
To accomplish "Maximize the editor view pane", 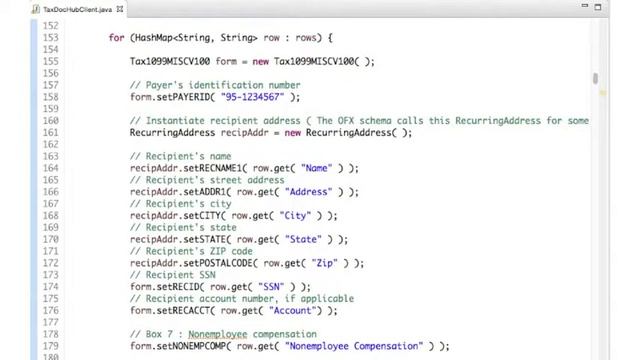I will pos(598,7).
